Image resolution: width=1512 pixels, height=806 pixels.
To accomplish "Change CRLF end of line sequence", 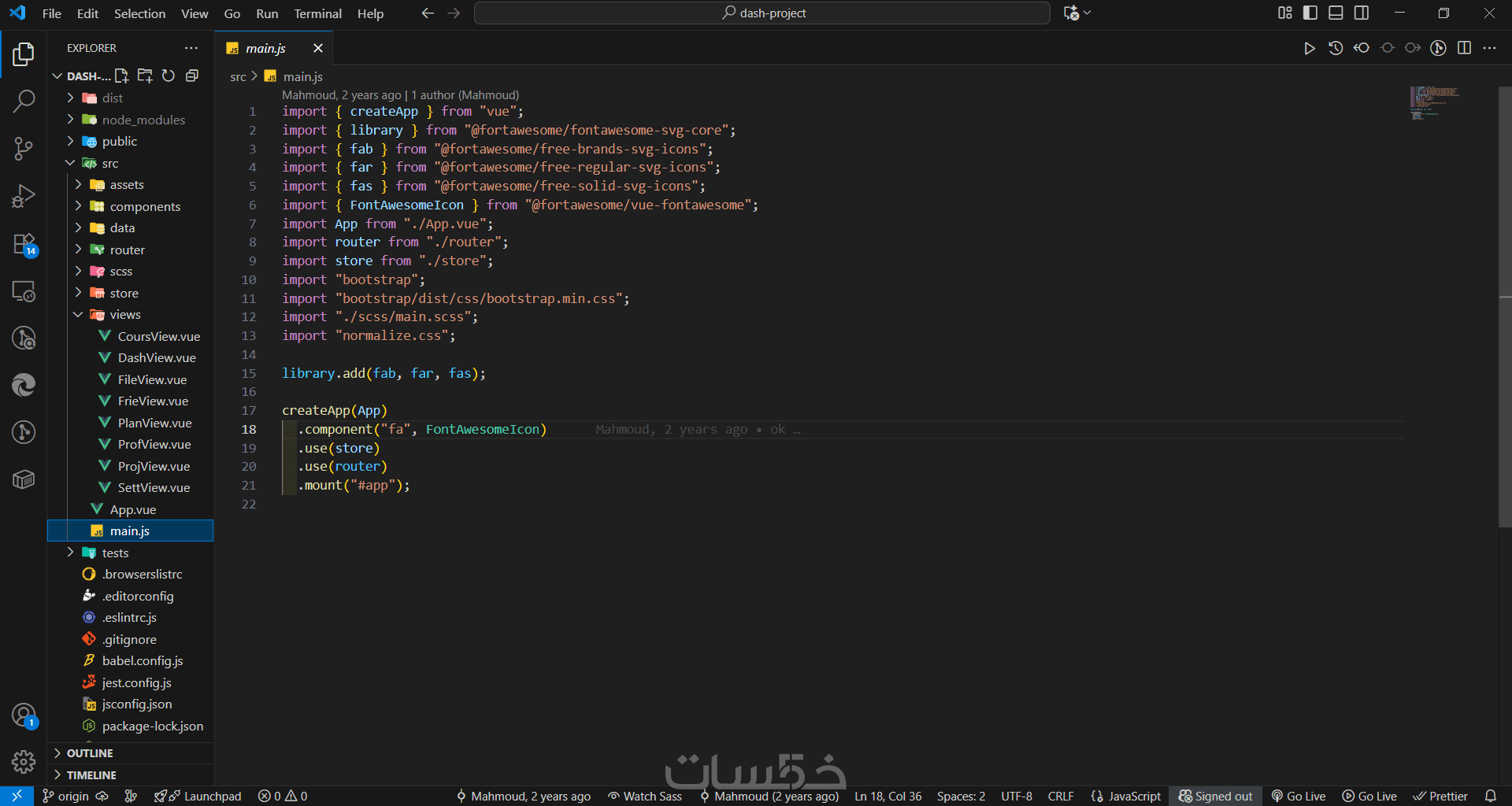I will tap(1061, 796).
